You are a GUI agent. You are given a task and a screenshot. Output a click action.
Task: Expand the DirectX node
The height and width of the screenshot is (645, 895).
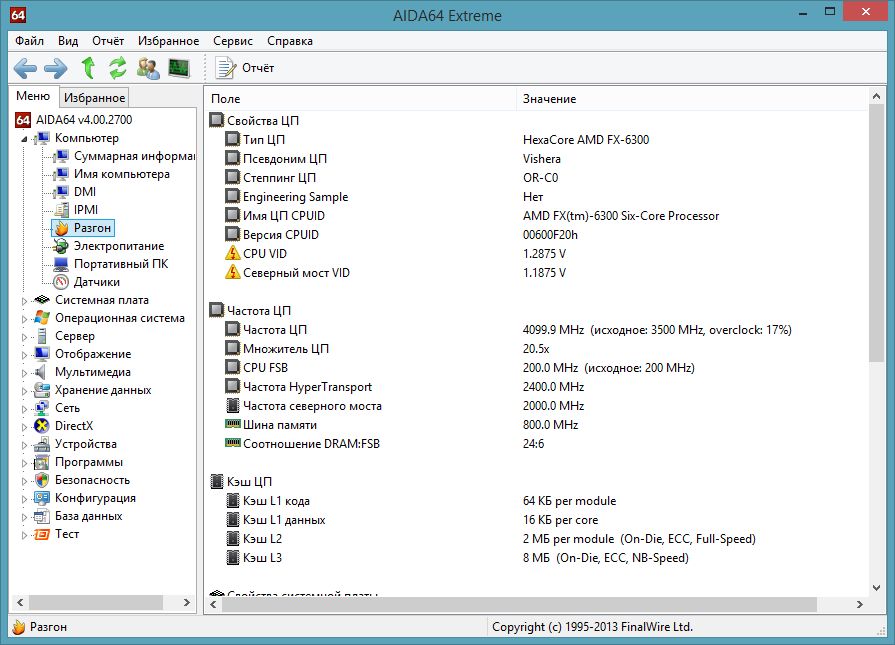pos(24,427)
